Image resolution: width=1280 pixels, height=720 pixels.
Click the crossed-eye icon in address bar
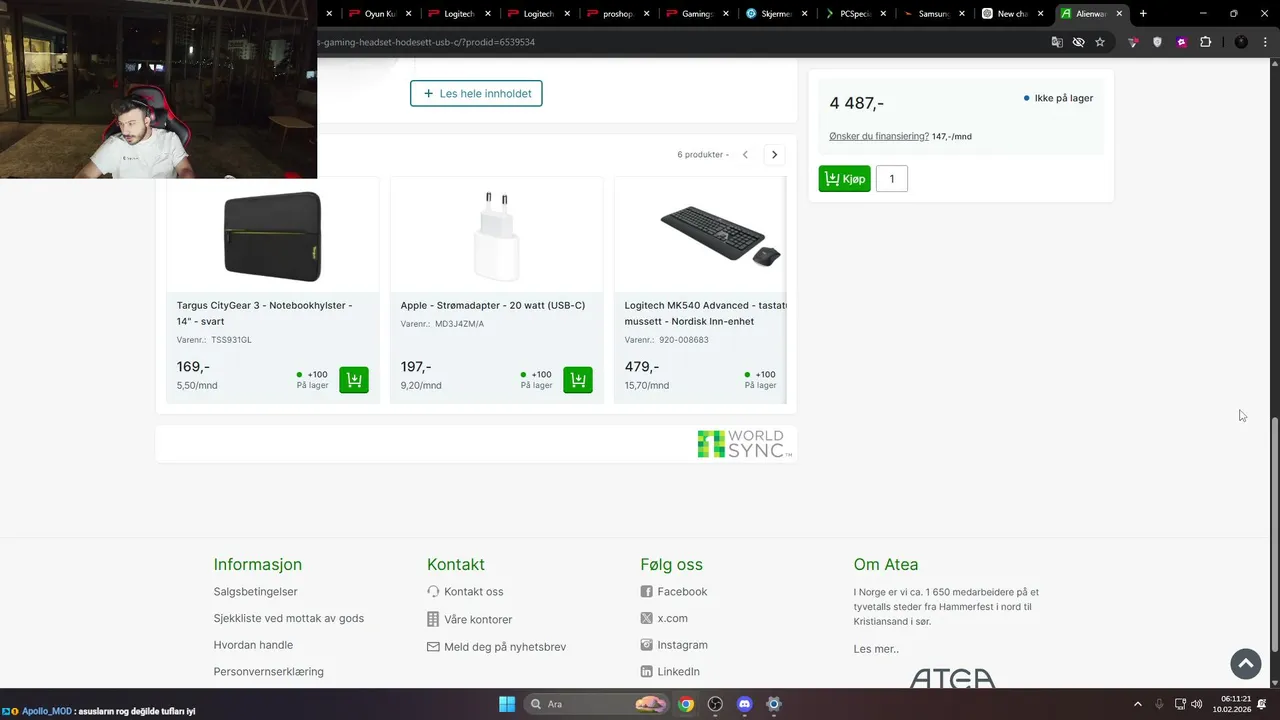point(1078,42)
